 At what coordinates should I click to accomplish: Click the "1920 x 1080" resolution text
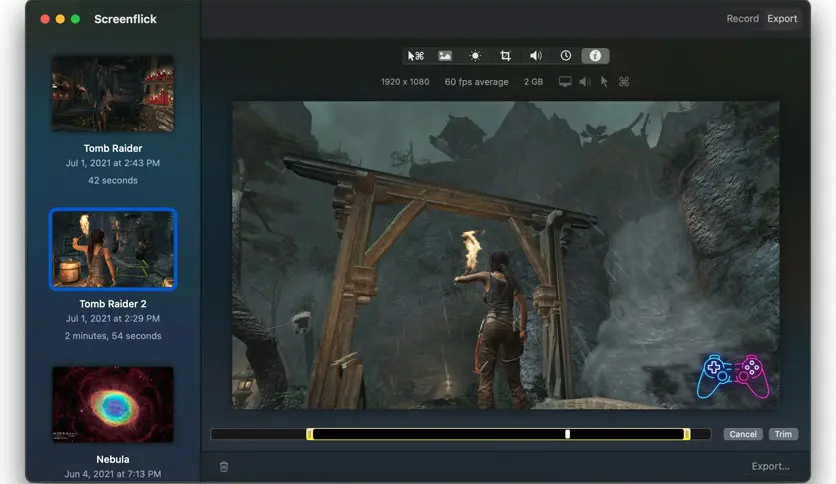coord(405,82)
